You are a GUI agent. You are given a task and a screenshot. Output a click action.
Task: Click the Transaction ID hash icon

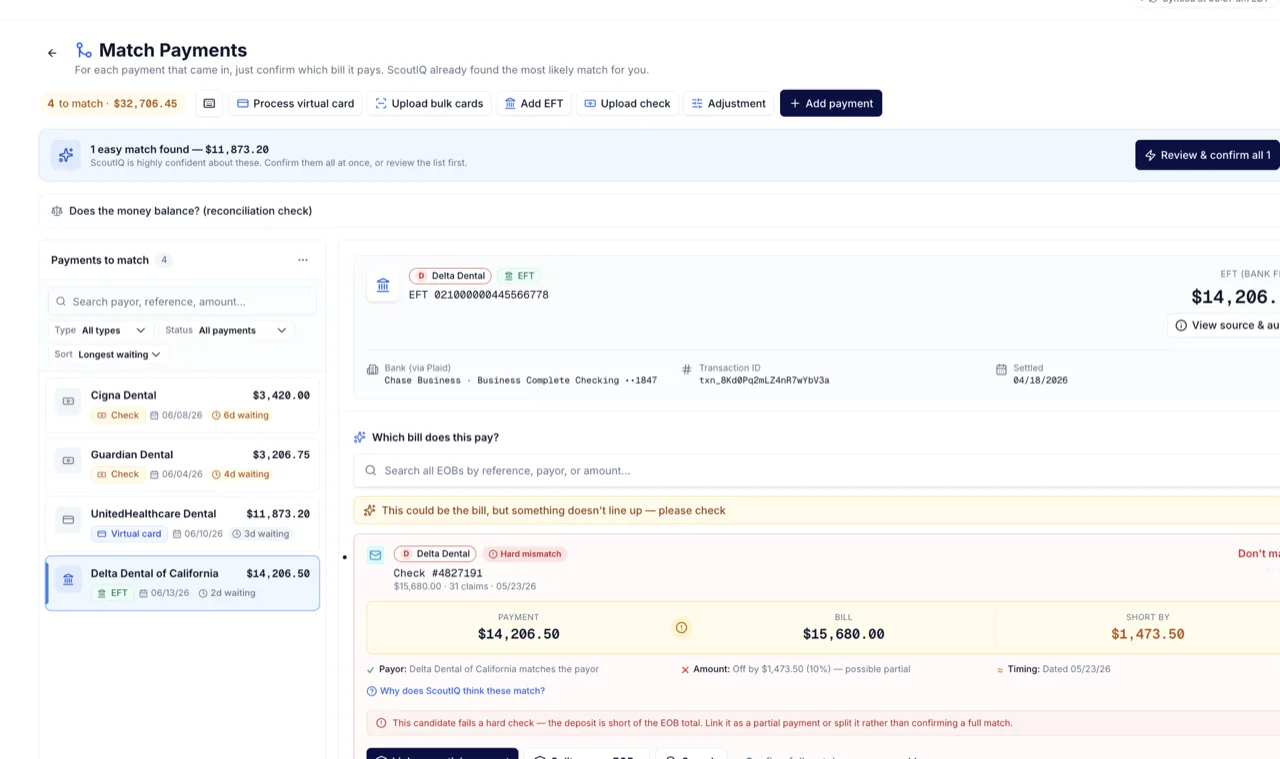point(686,369)
